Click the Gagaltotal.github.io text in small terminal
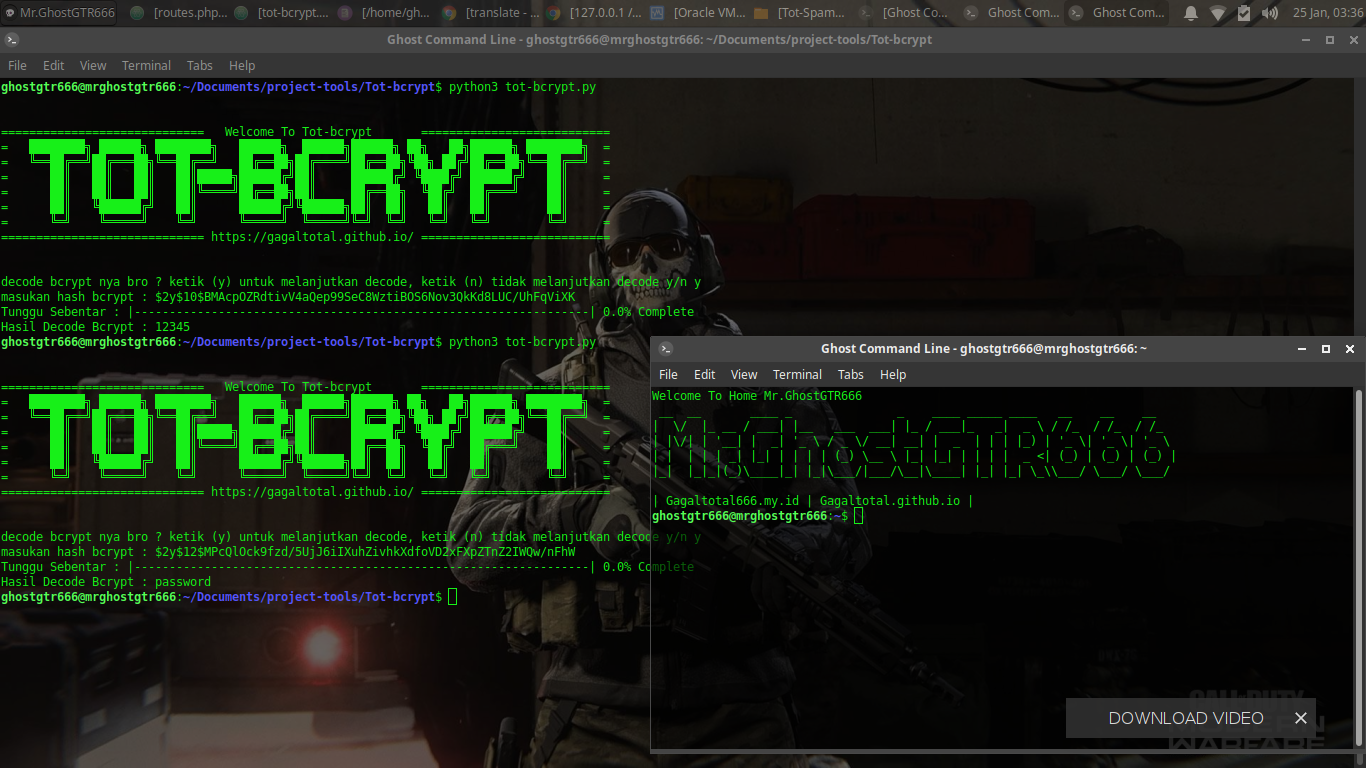Viewport: 1366px width, 768px height. 890,501
